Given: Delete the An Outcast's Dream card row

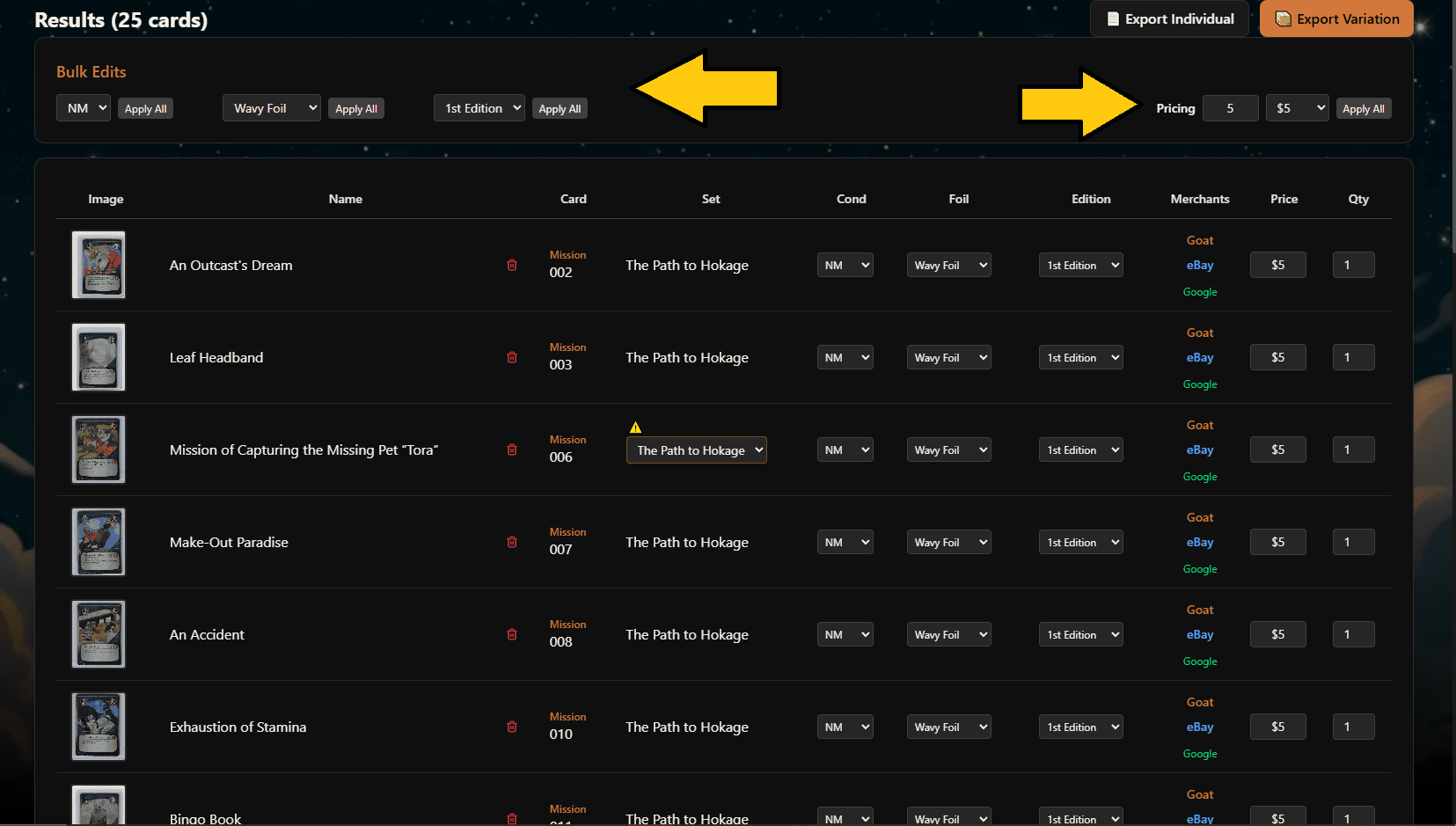Looking at the screenshot, I should coord(512,265).
